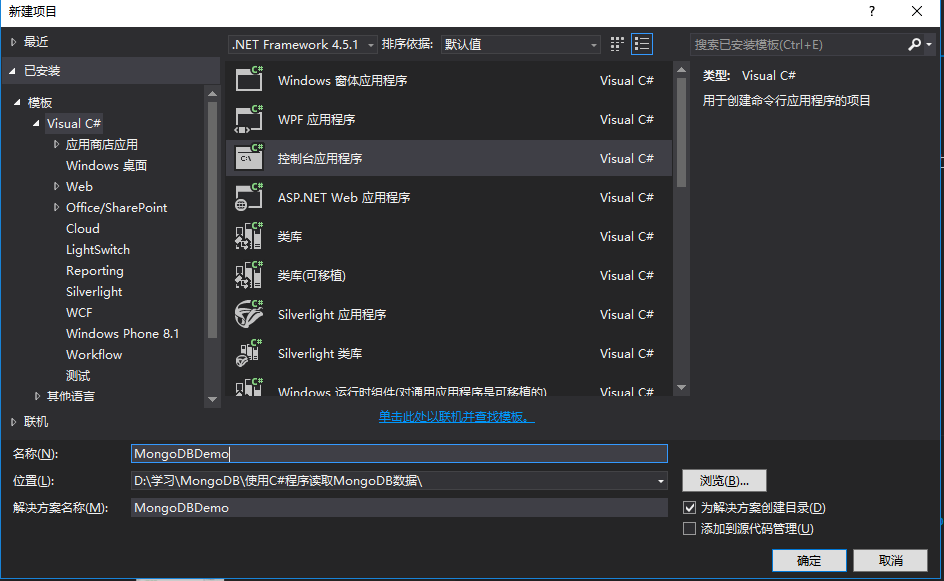Select the Windows 桌面 category
This screenshot has height=581, width=944.
pos(107,166)
